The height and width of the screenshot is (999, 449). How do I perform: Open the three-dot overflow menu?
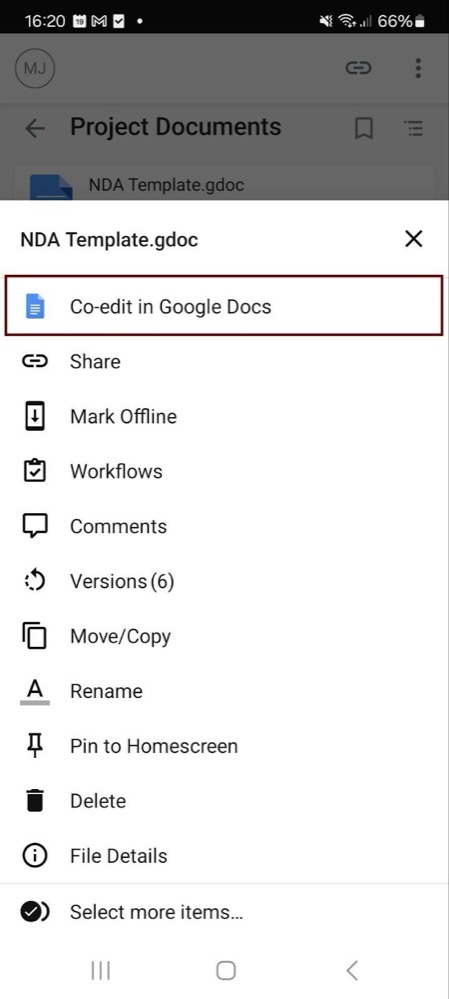[418, 68]
